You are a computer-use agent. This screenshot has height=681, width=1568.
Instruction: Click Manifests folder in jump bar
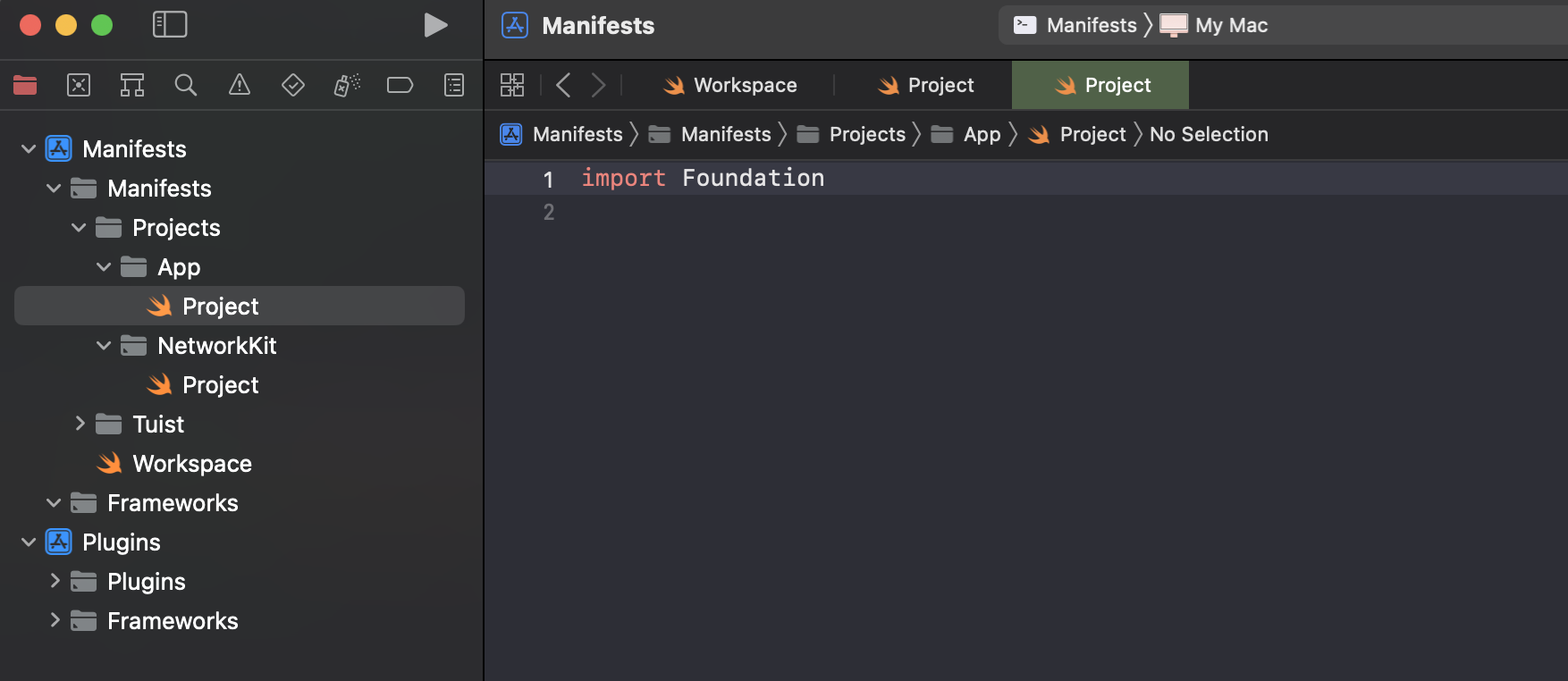710,134
